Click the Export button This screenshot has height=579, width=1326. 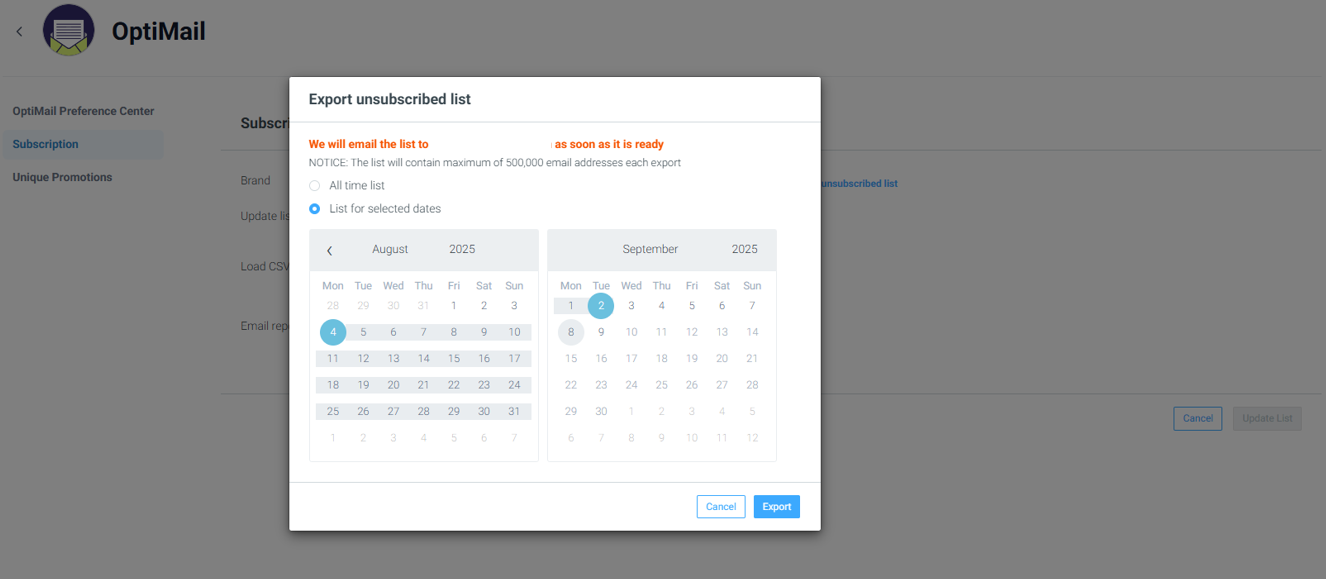(777, 507)
